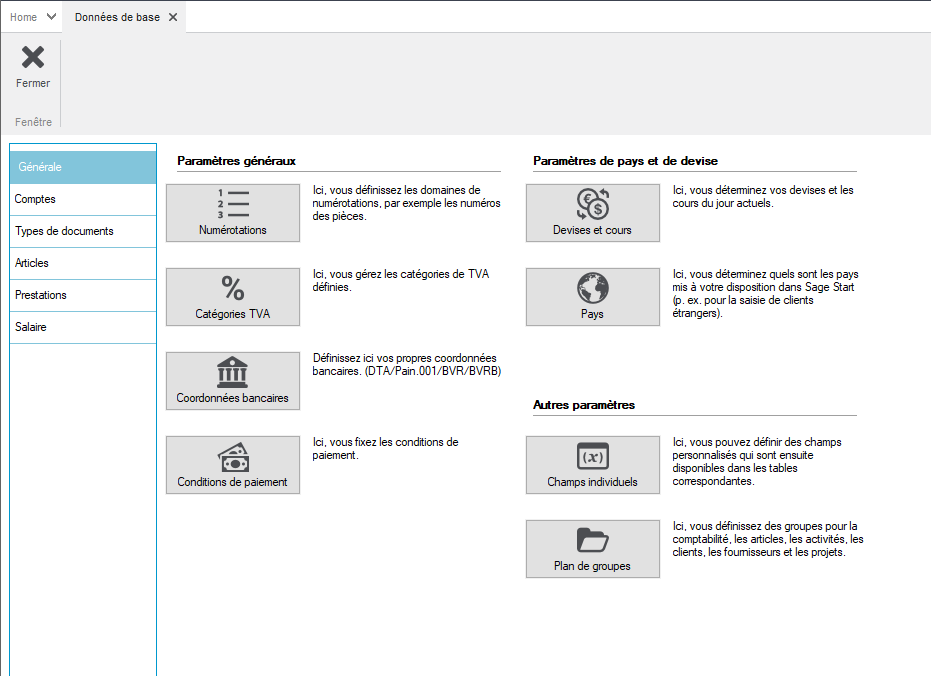Go to Types de documents in sidebar
This screenshot has height=676, width=931.
pyautogui.click(x=83, y=231)
